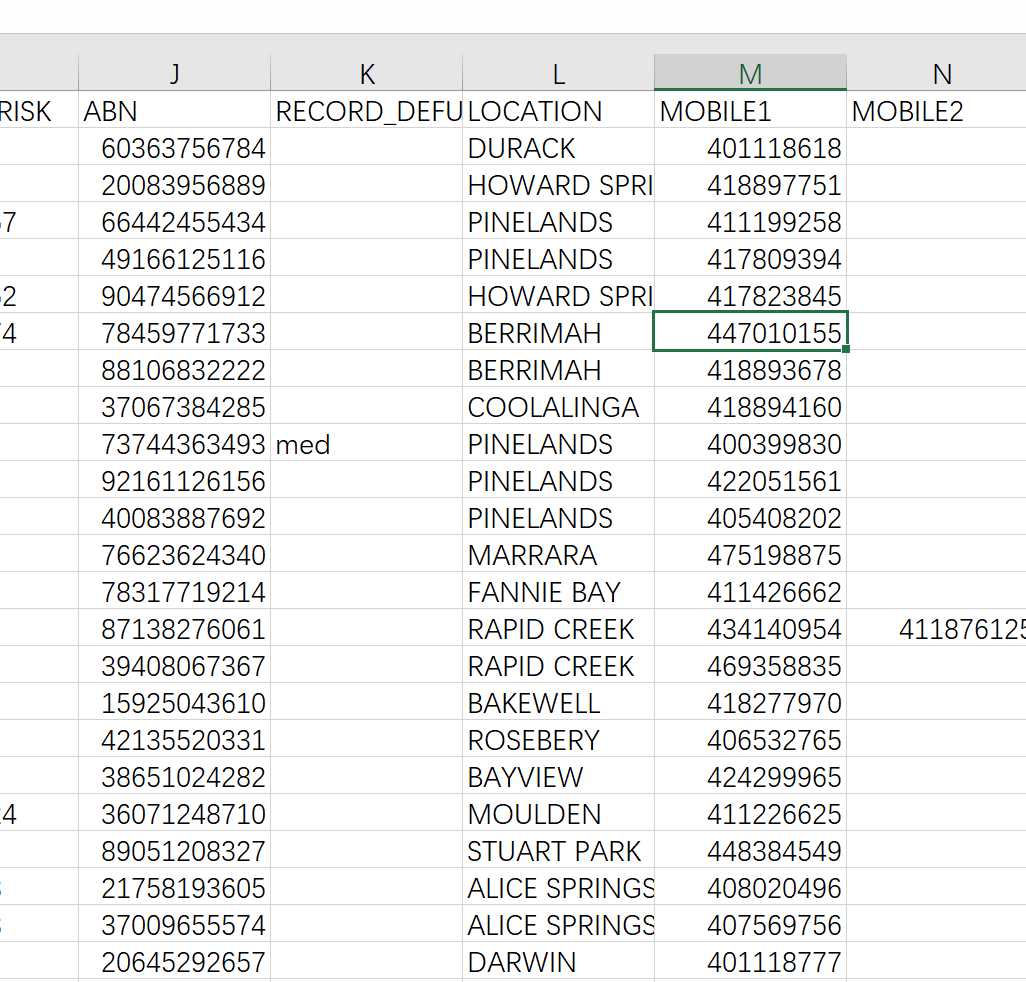1026x982 pixels.
Task: Select ABN cell 38651024282
Action: [174, 775]
